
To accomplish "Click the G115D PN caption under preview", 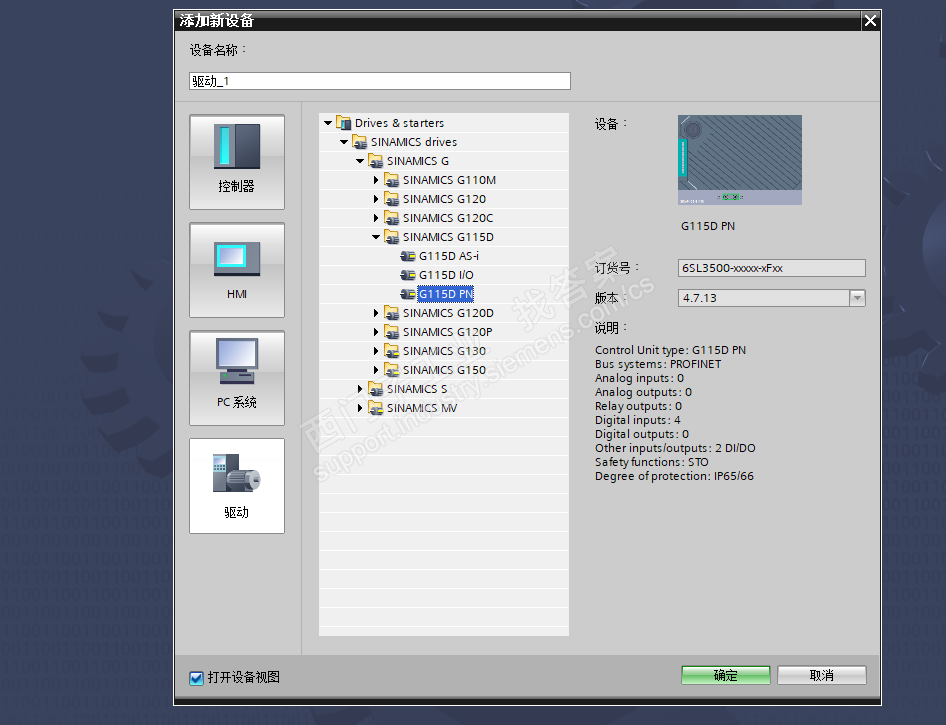I will [708, 226].
